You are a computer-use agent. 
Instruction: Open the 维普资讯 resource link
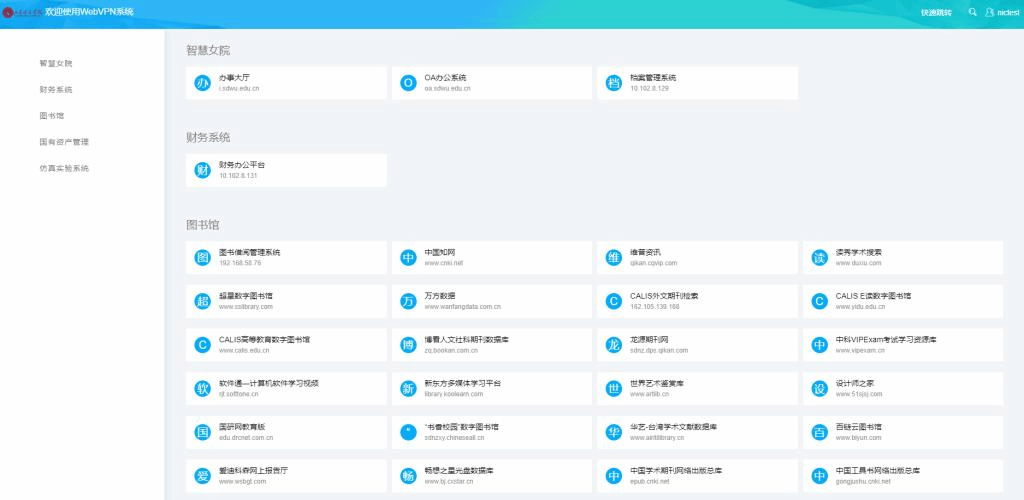coord(647,253)
